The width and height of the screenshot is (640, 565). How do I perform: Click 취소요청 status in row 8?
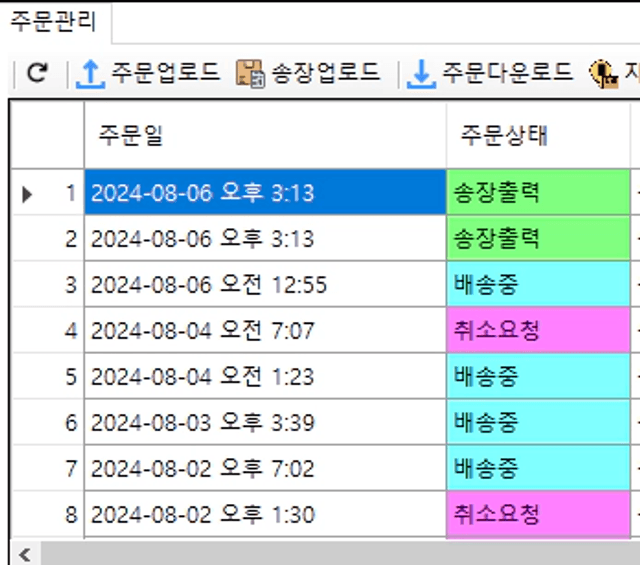[538, 514]
